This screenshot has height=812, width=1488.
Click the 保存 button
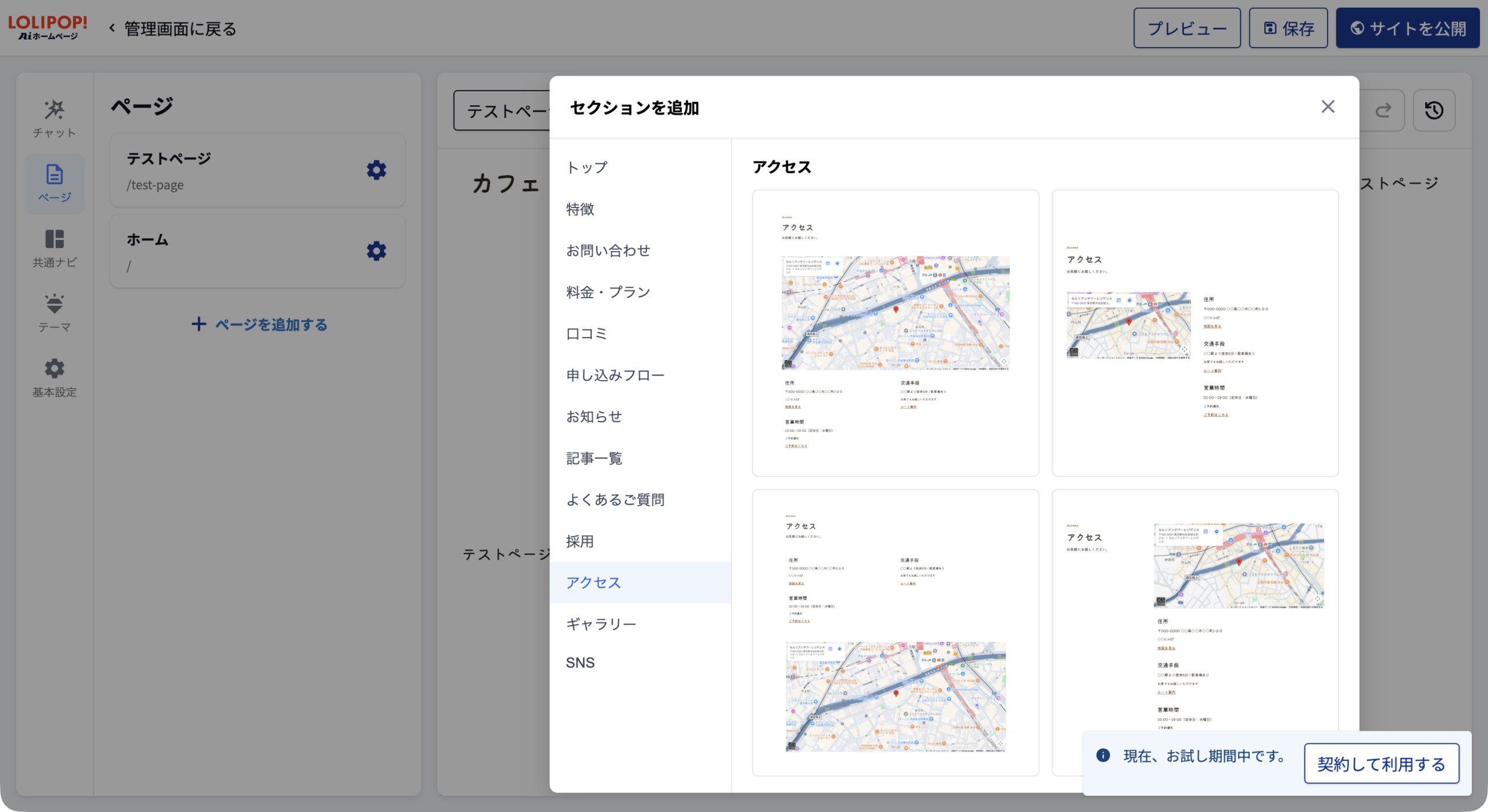coord(1287,28)
